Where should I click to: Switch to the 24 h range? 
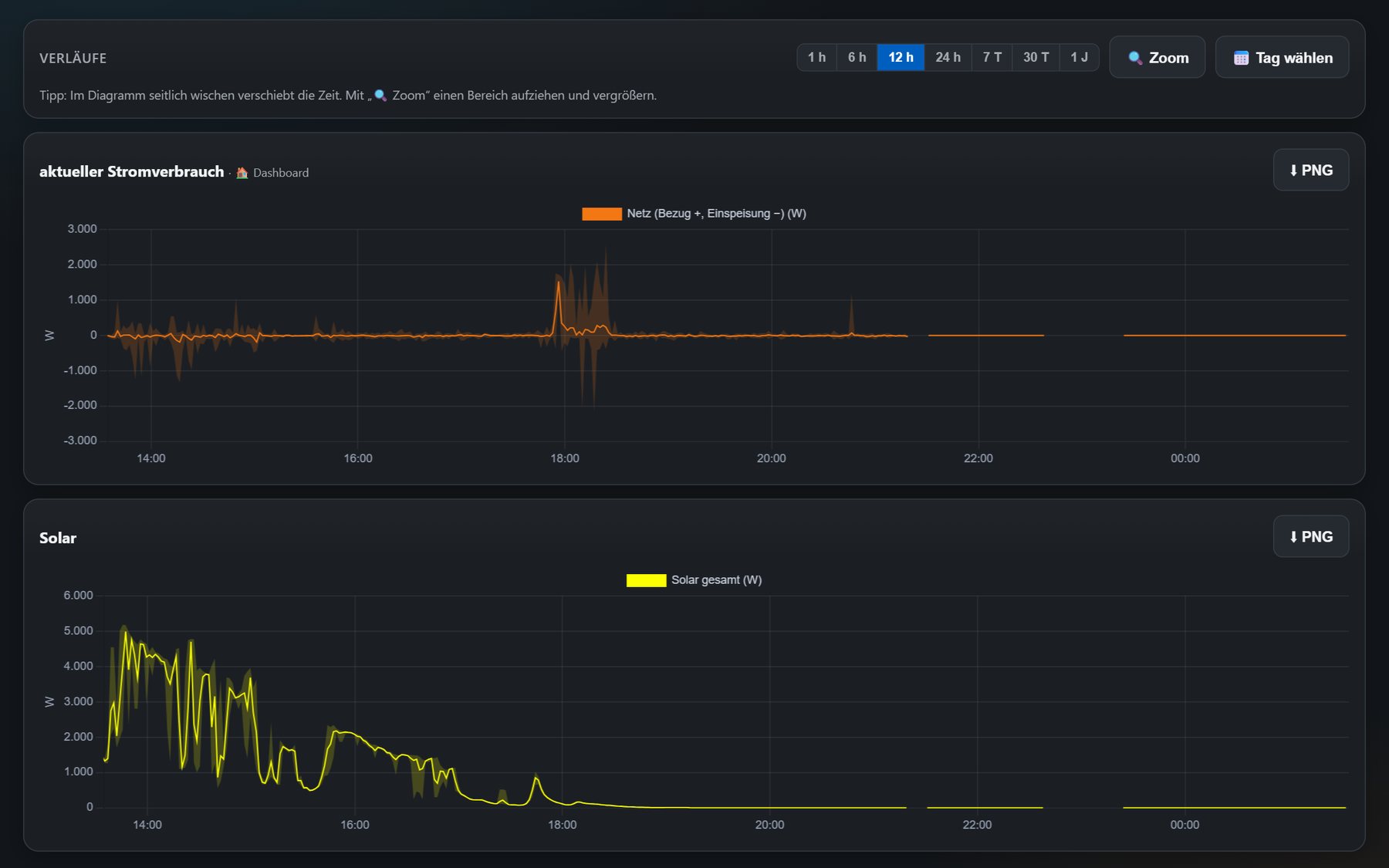tap(948, 57)
